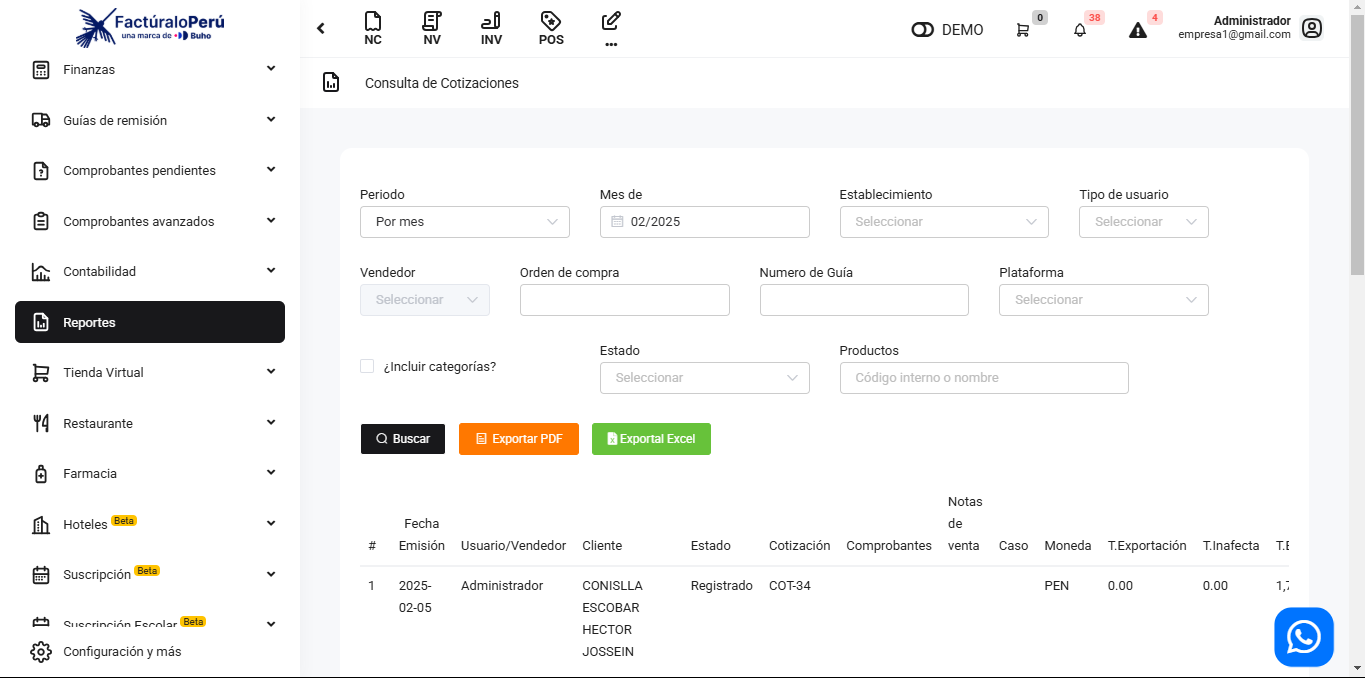Screen dimensions: 1365x678
Task: Check the ¿Incluir categorías? checkbox
Action: [367, 366]
